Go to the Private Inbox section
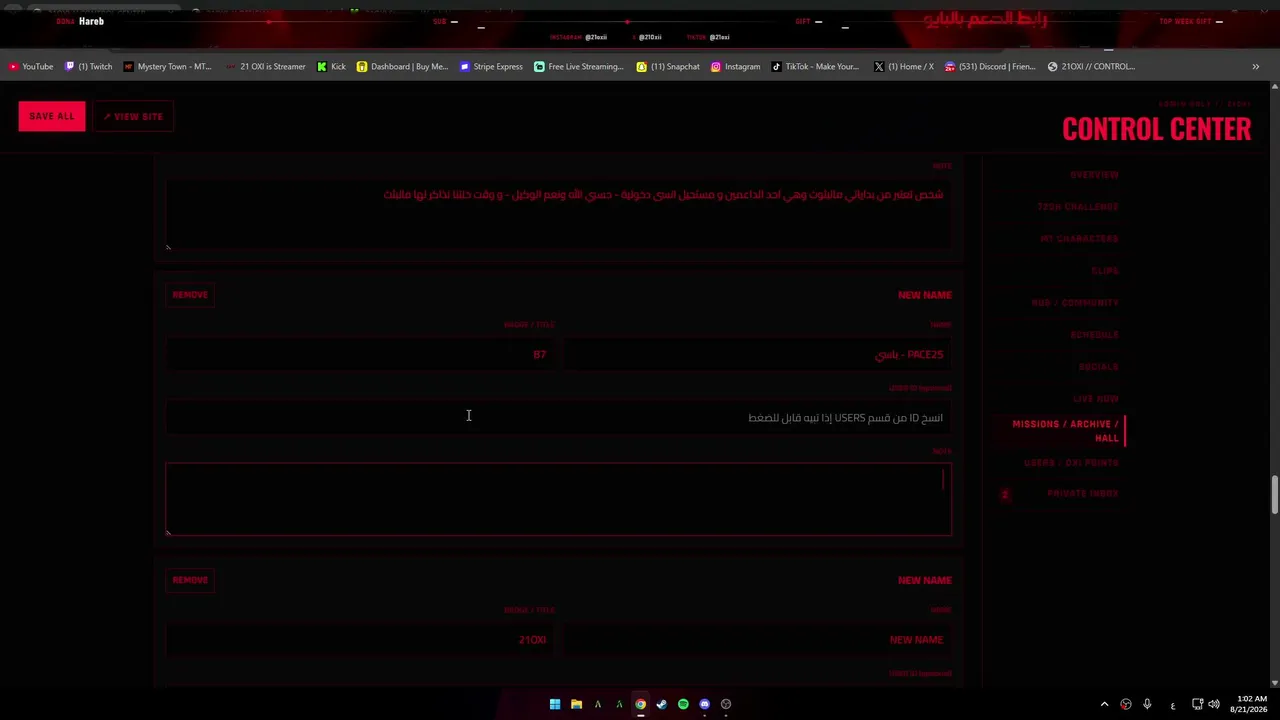Viewport: 1280px width, 720px height. [x=1083, y=493]
